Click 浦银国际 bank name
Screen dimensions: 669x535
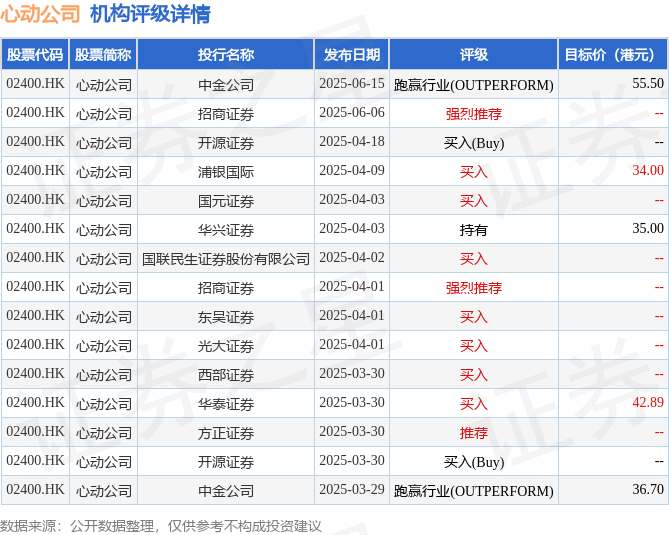226,172
